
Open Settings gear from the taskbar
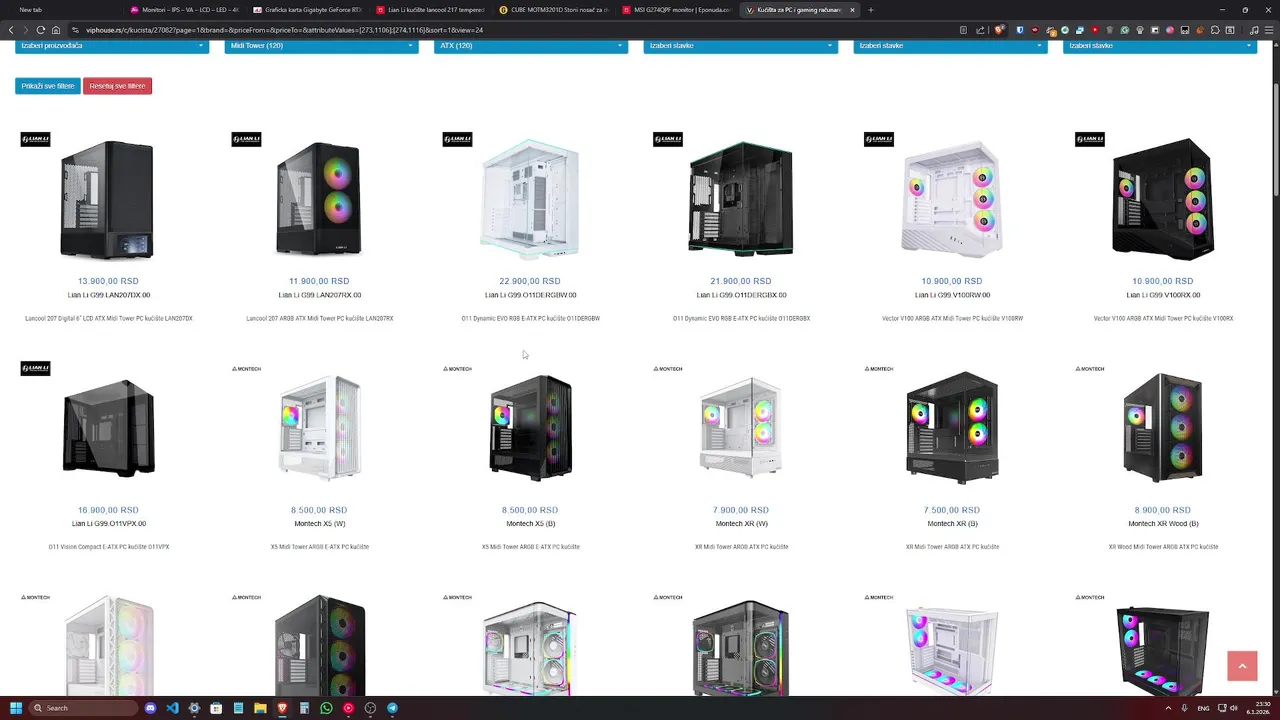[194, 708]
